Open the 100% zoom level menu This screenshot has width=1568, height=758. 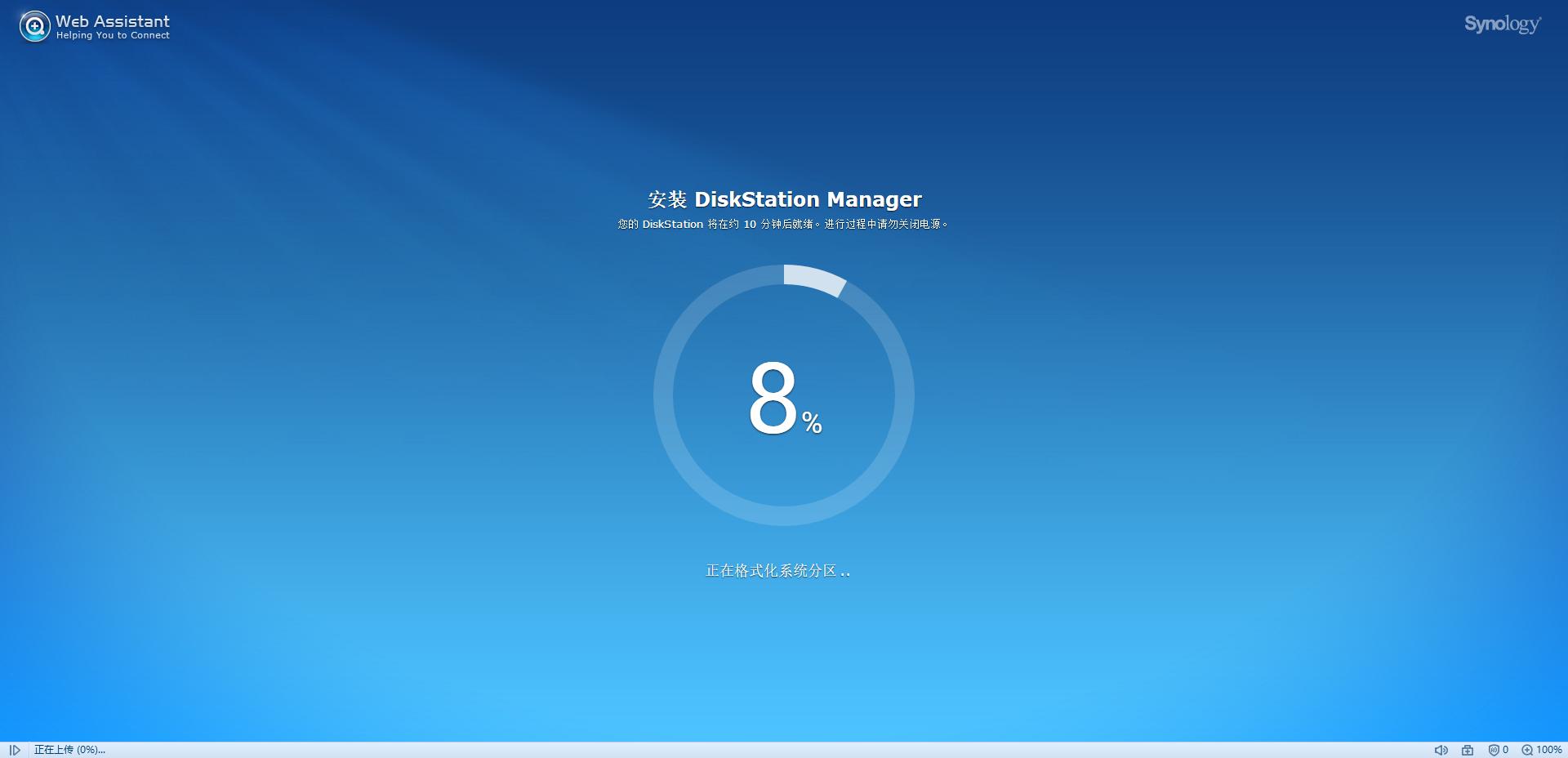(x=1548, y=750)
